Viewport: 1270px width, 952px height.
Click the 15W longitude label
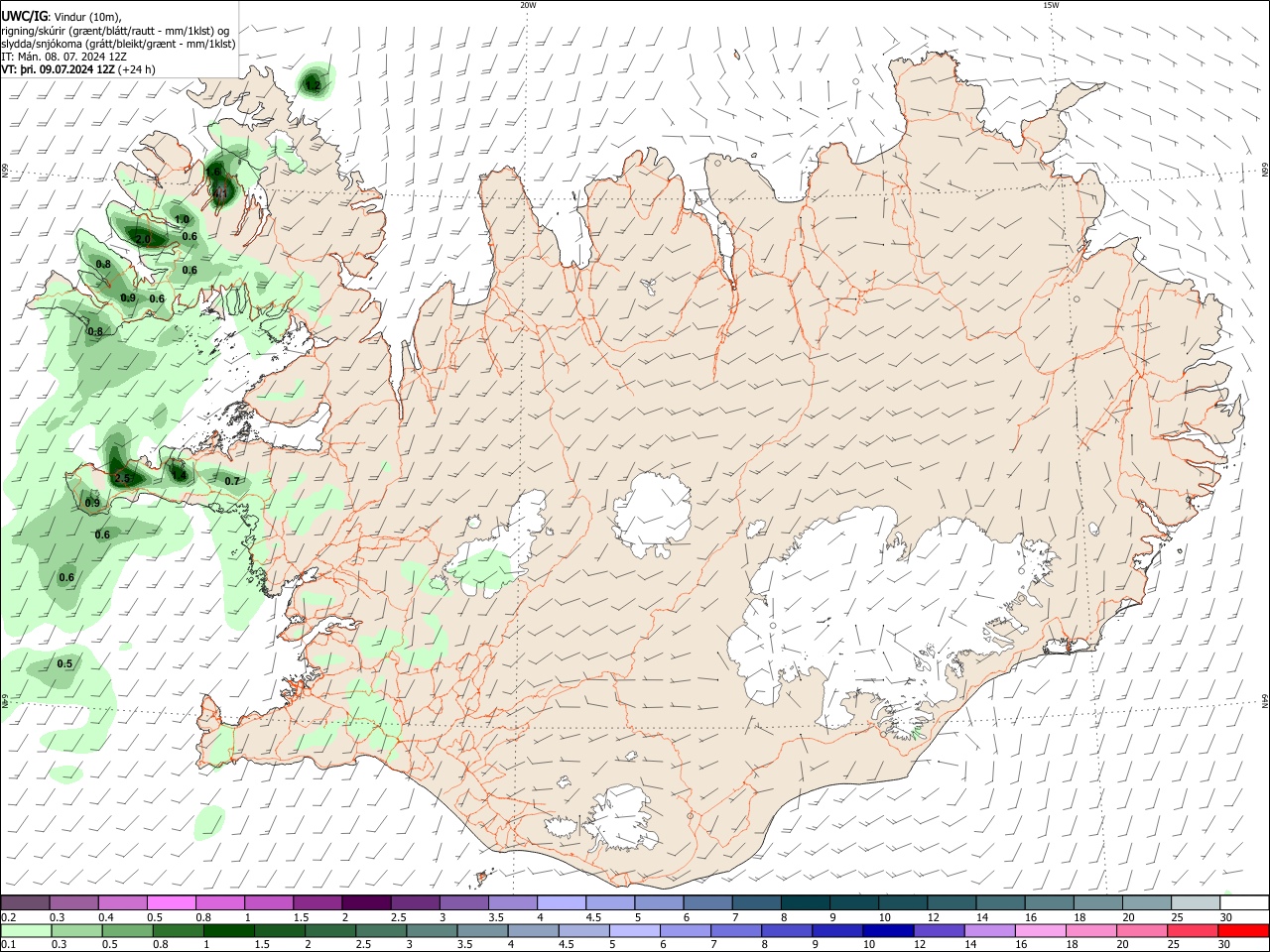(1052, 5)
